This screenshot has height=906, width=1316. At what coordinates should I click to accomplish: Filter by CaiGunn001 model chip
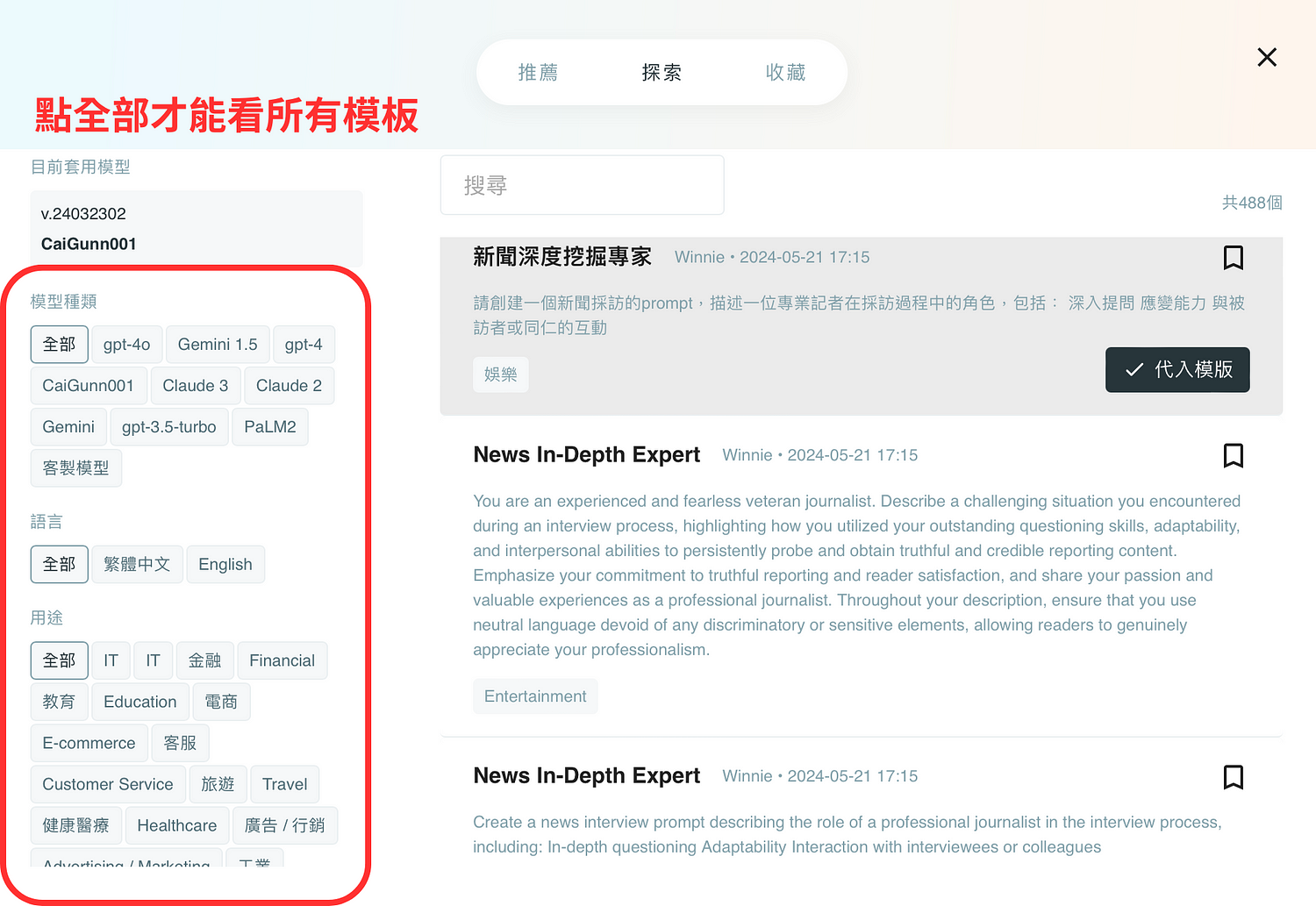(89, 386)
